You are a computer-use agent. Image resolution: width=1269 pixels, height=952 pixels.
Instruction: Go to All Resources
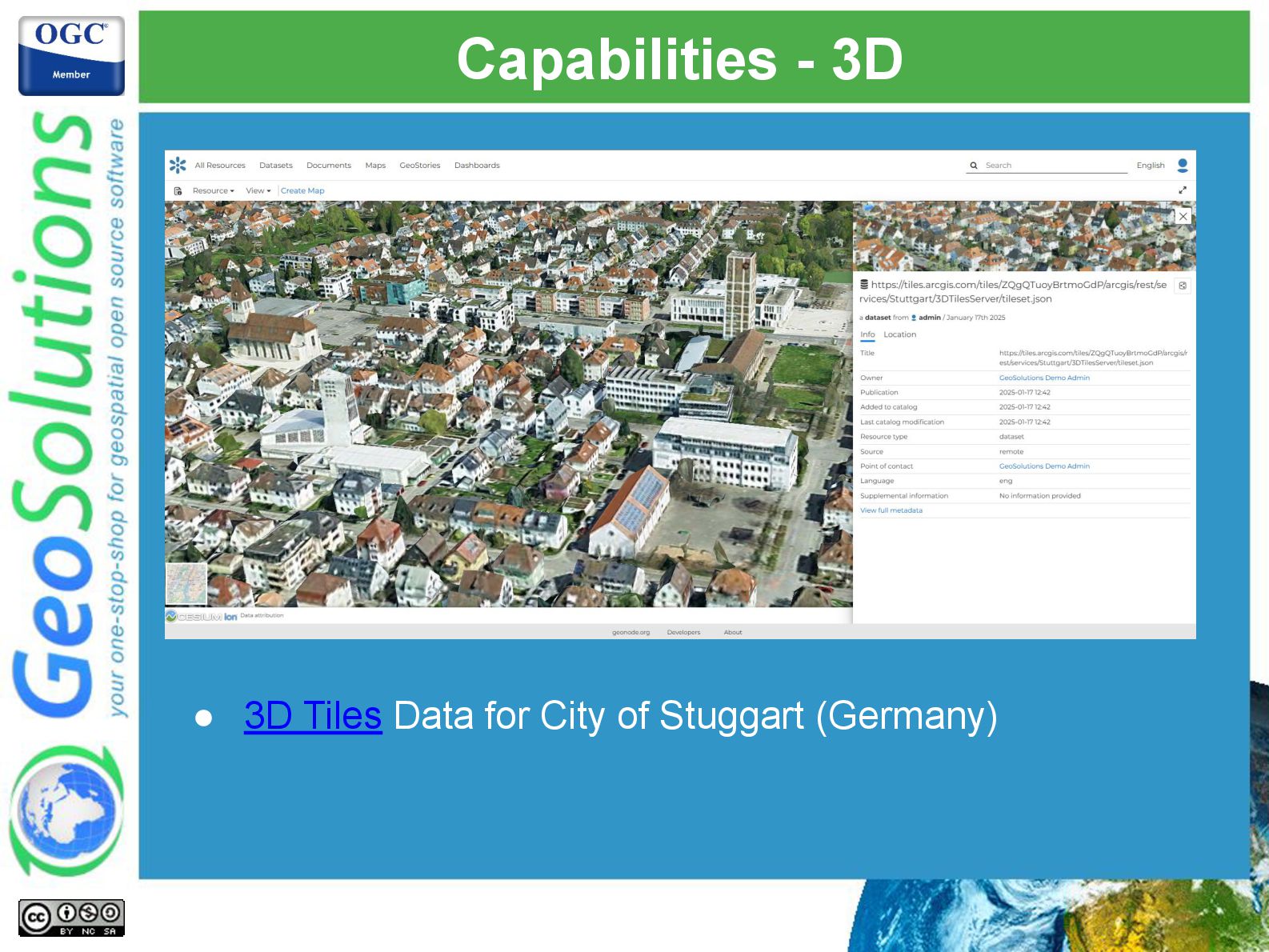click(220, 166)
